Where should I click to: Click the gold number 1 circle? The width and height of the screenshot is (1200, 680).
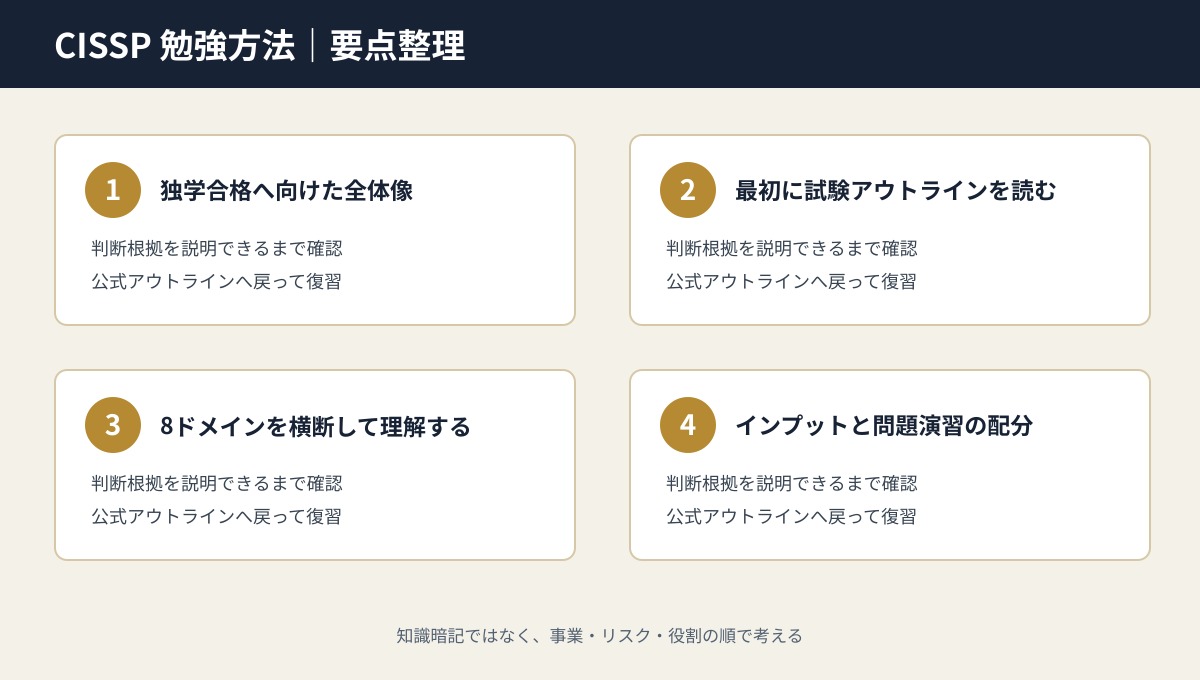[113, 190]
